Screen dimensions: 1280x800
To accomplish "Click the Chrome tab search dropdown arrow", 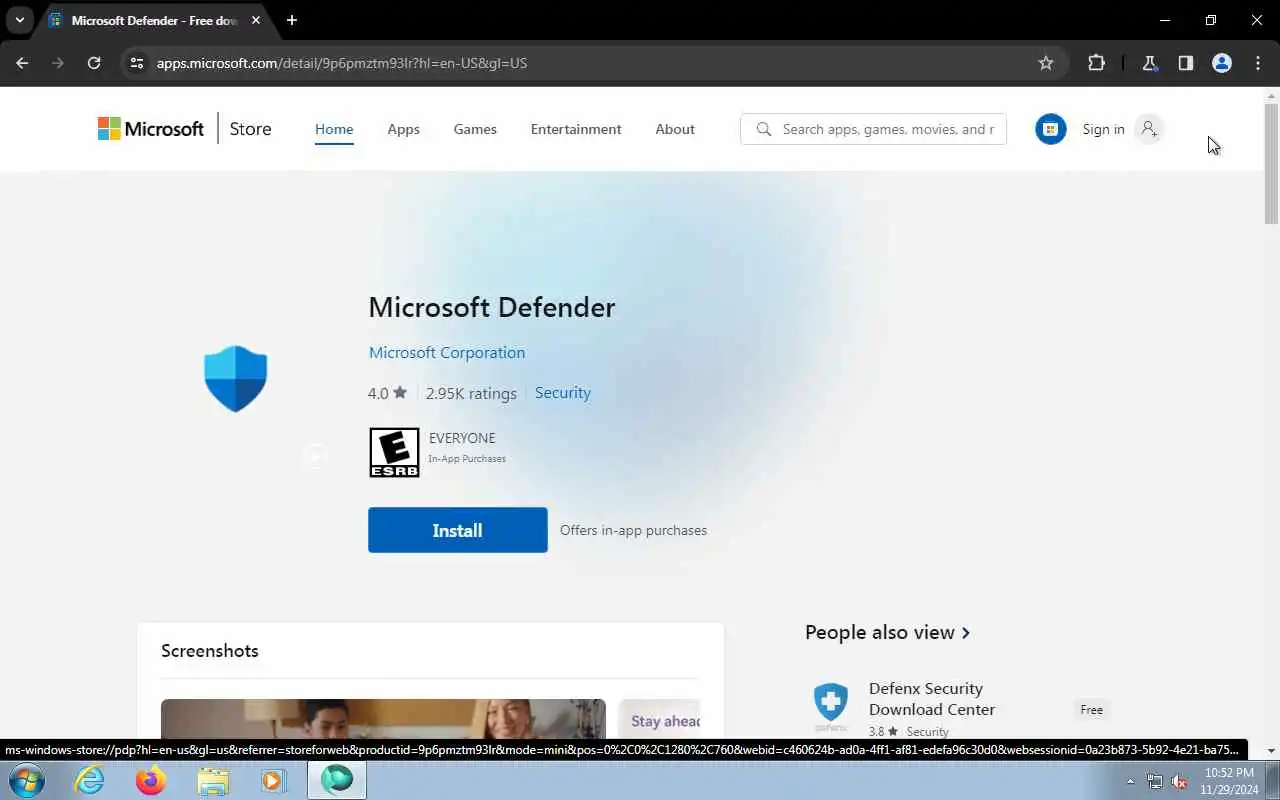I will click(19, 20).
